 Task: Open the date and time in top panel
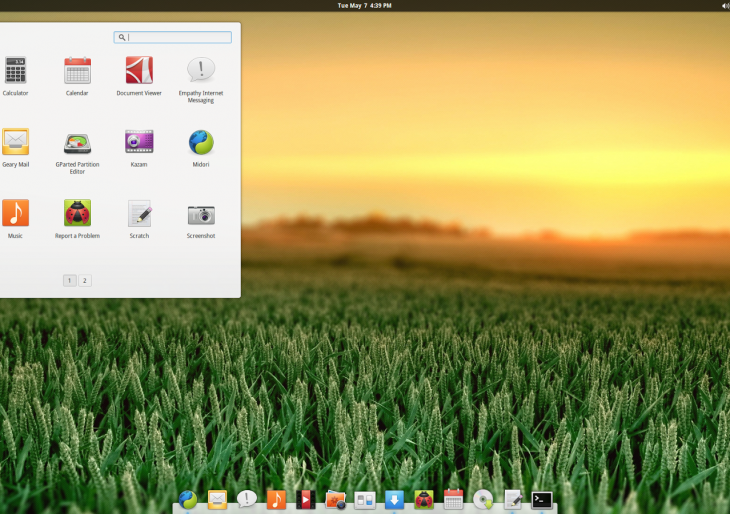[364, 5]
